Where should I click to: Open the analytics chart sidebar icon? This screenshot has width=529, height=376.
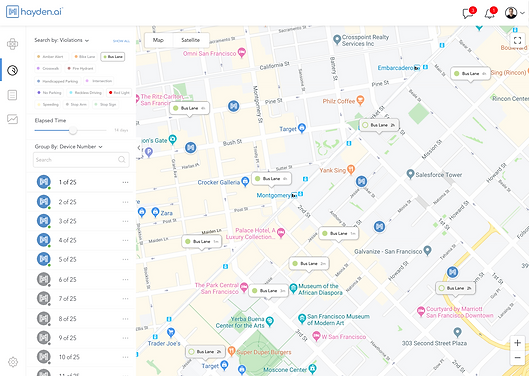point(12,119)
